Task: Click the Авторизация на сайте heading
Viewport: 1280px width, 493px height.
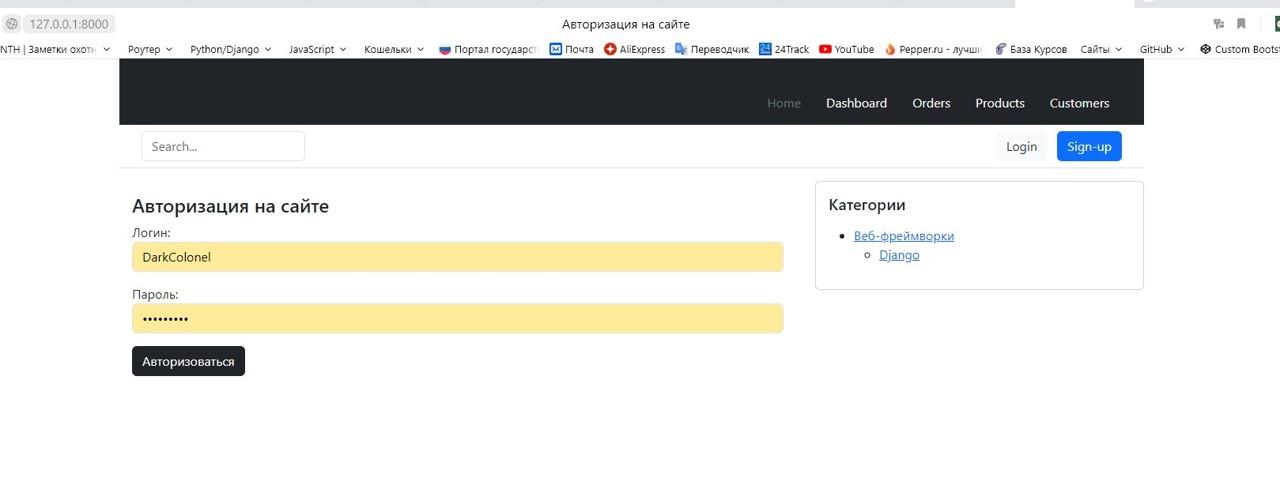Action: tap(230, 206)
